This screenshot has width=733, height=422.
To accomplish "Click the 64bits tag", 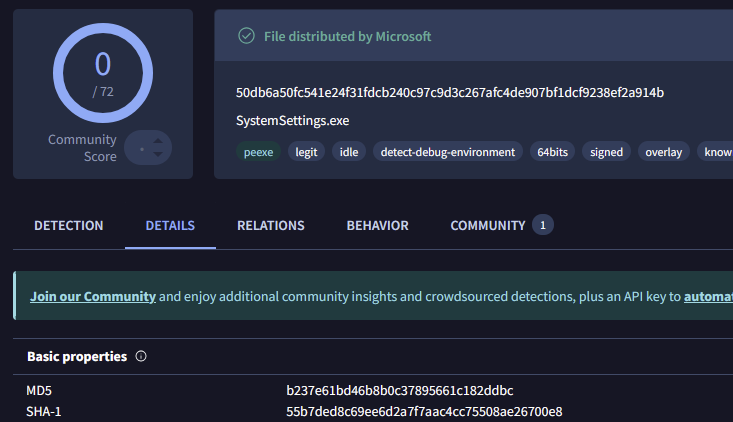I will 553,152.
